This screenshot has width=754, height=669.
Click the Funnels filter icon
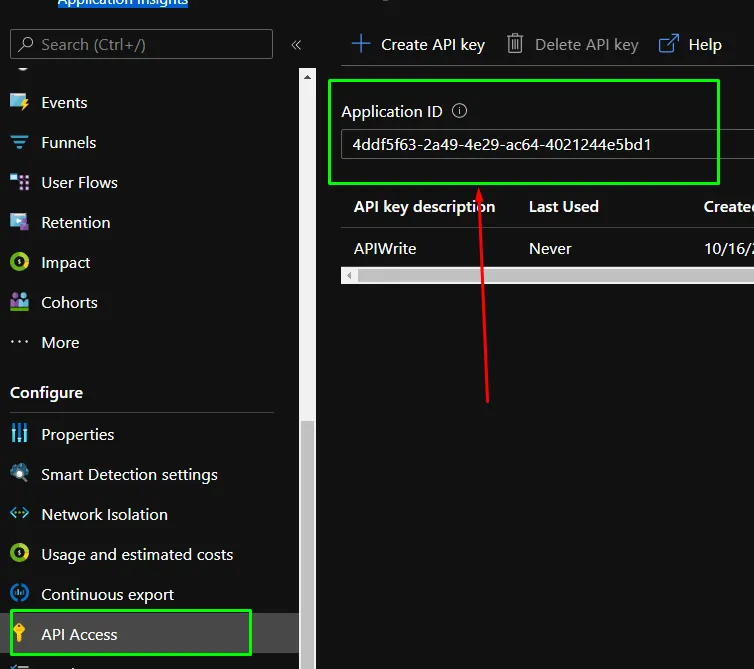[20, 142]
